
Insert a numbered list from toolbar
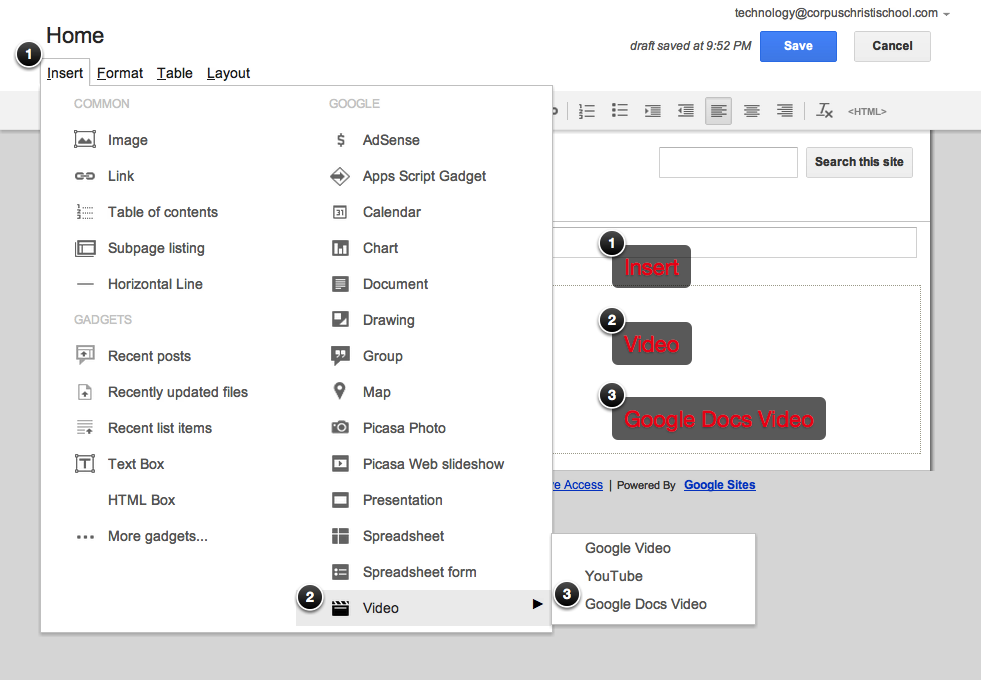tap(587, 111)
